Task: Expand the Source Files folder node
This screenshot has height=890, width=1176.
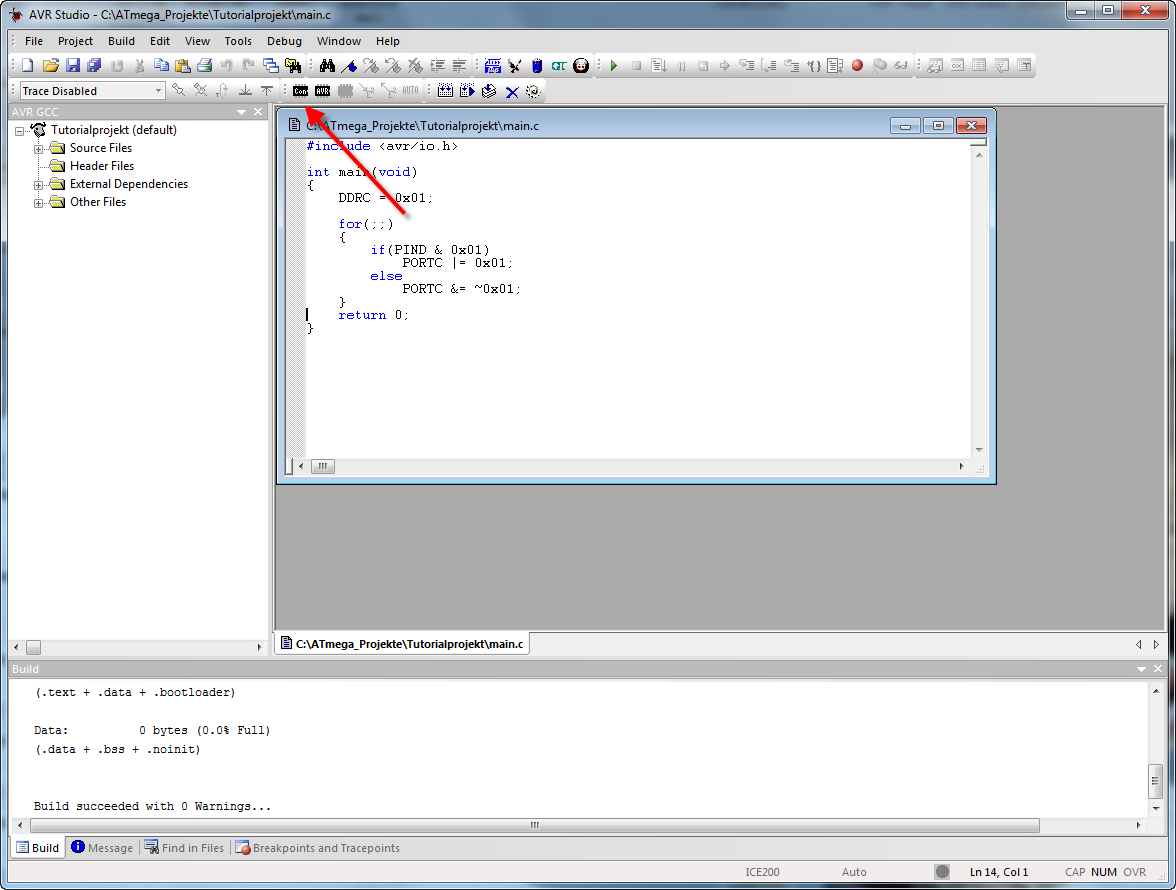Action: coord(38,149)
